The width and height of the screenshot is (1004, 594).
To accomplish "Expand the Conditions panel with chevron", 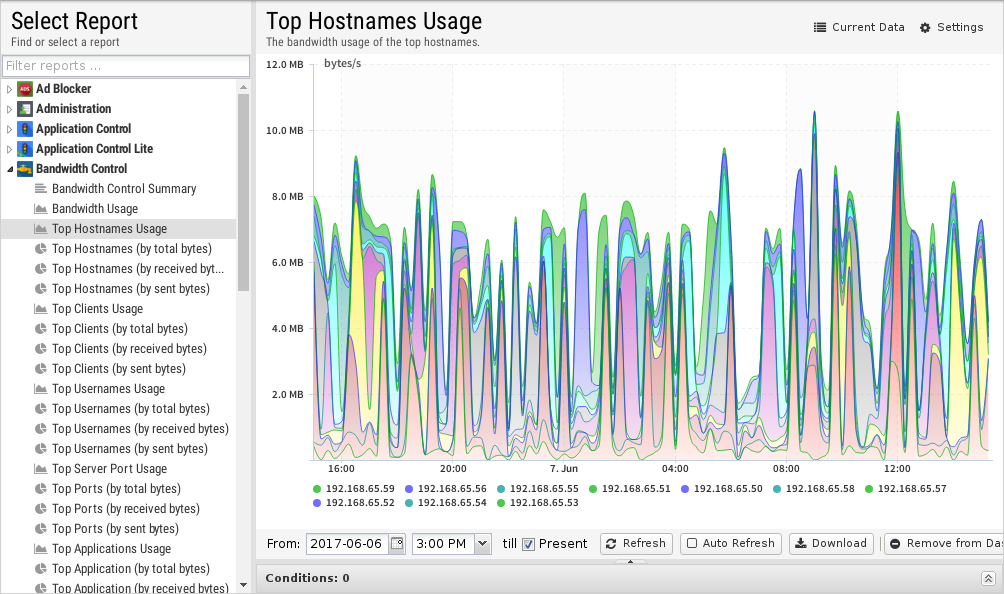I will [x=988, y=578].
